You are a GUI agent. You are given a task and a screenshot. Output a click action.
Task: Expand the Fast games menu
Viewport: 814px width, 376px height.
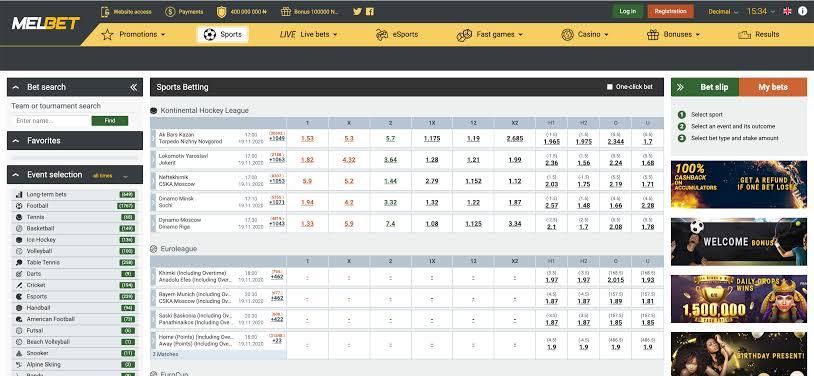point(490,34)
